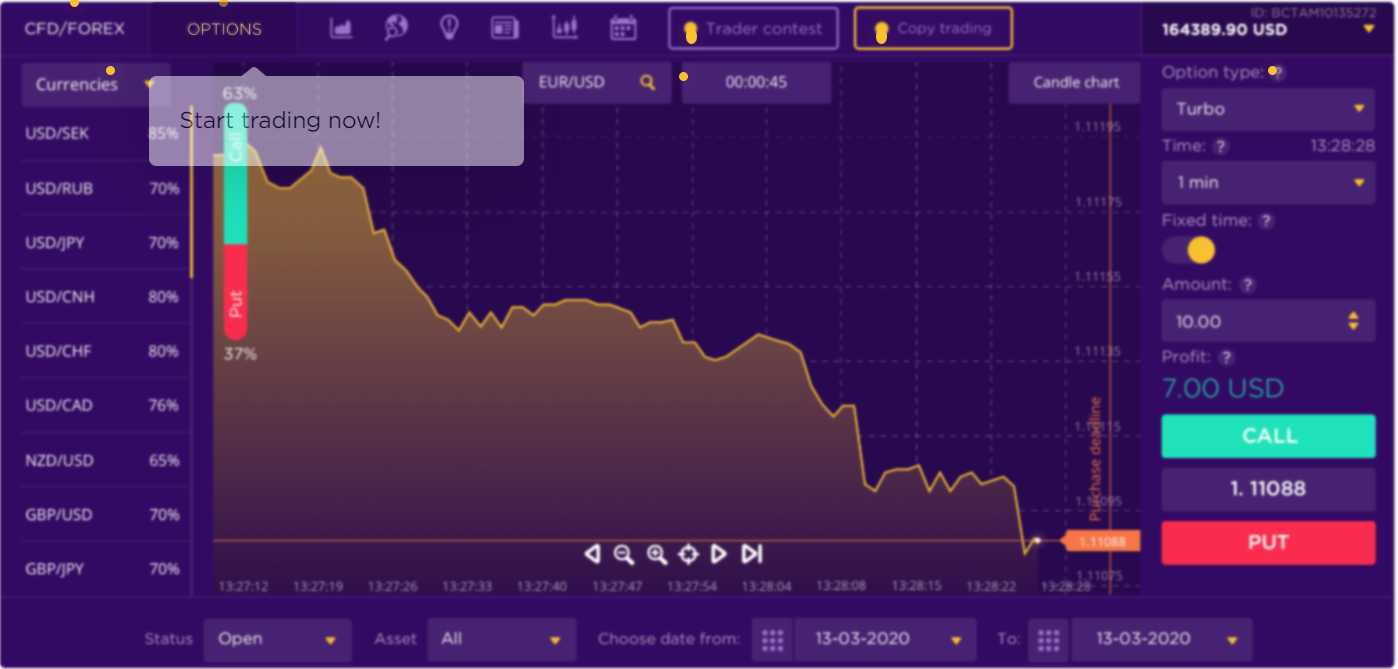
Task: Click the Candle chart button
Action: tap(1075, 83)
